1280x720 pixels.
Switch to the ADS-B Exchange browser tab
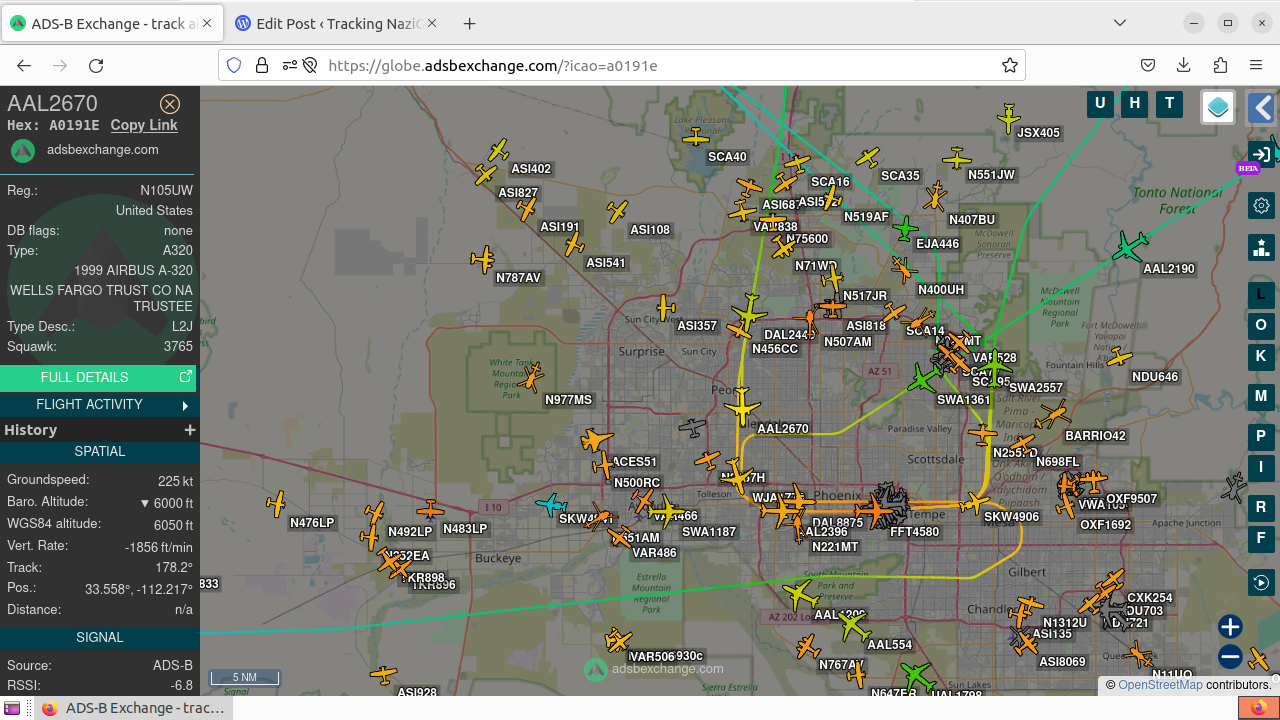[114, 24]
